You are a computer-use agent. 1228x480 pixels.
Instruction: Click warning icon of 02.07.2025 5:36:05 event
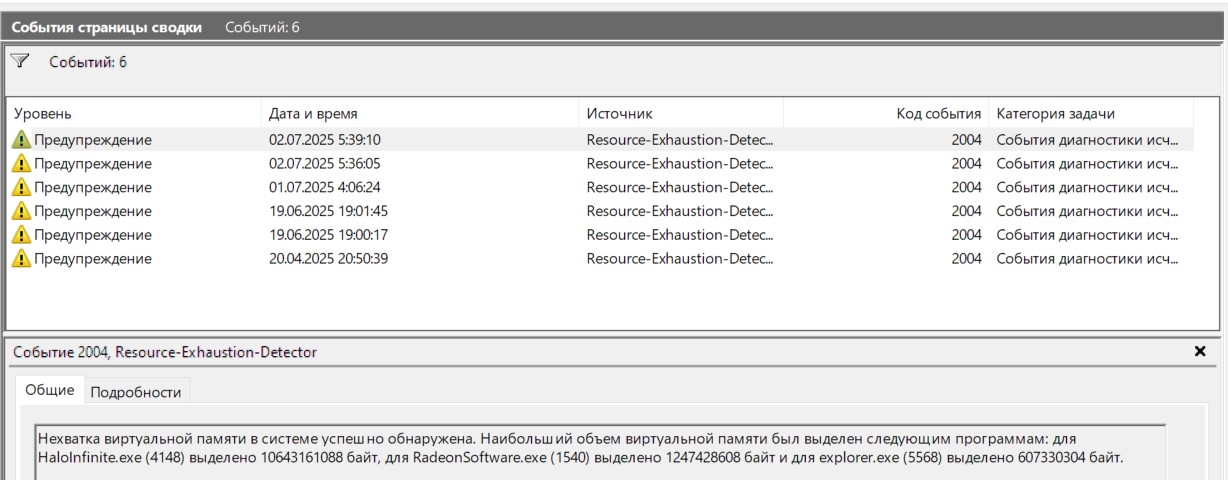pyautogui.click(x=22, y=164)
